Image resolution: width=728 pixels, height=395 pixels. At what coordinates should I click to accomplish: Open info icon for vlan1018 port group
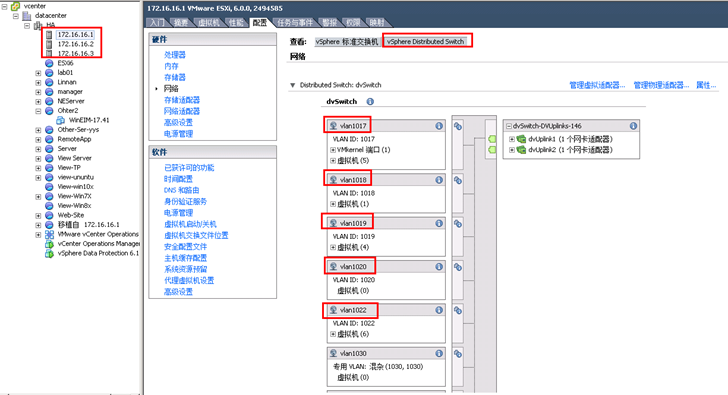click(x=439, y=180)
